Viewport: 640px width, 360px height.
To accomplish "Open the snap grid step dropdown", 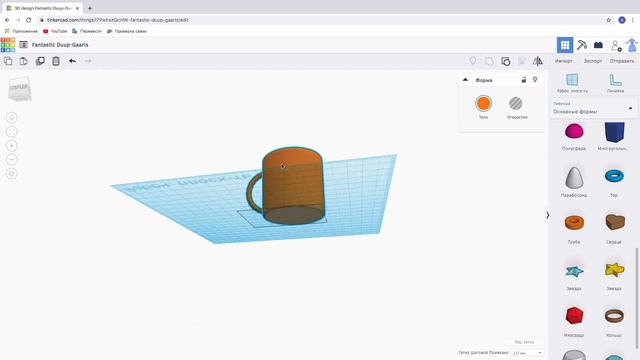I will click(x=527, y=353).
